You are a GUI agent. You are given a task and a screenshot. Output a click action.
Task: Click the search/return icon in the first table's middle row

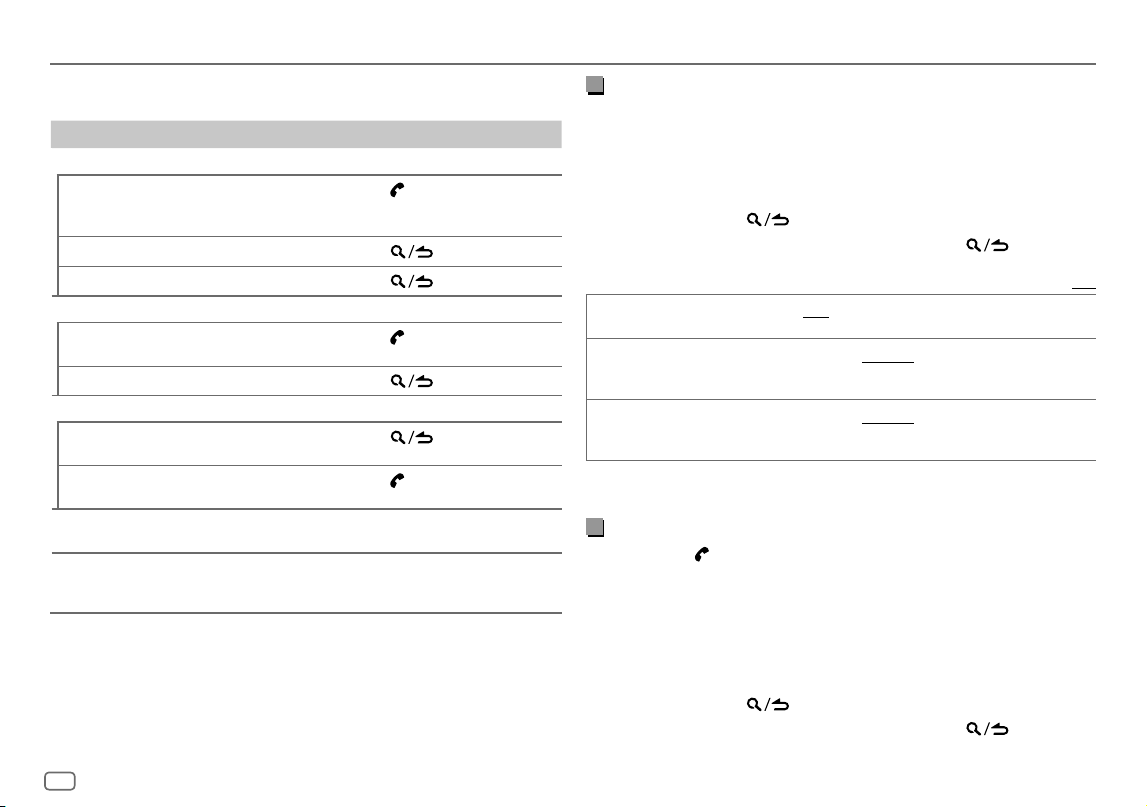(412, 252)
